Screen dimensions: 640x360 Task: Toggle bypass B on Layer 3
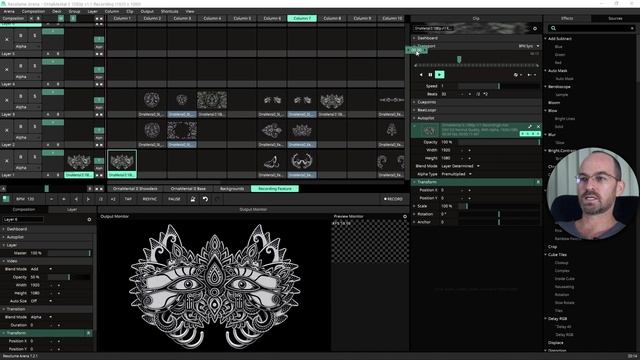coord(21,97)
